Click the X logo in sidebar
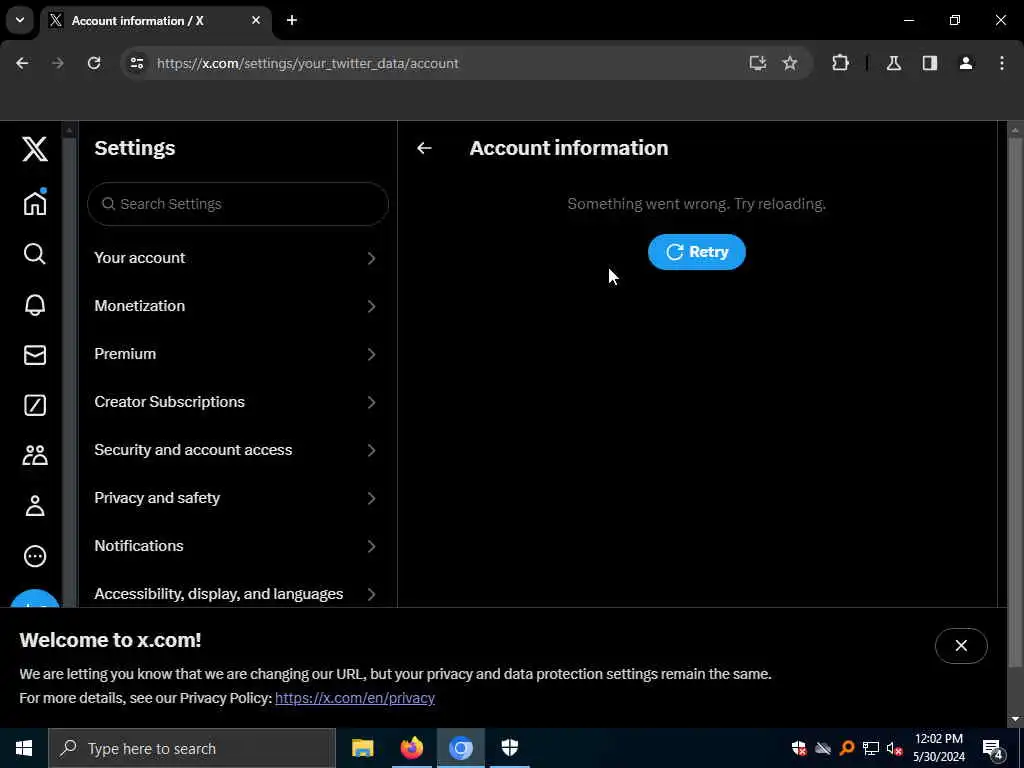The height and width of the screenshot is (768, 1024). (x=35, y=149)
